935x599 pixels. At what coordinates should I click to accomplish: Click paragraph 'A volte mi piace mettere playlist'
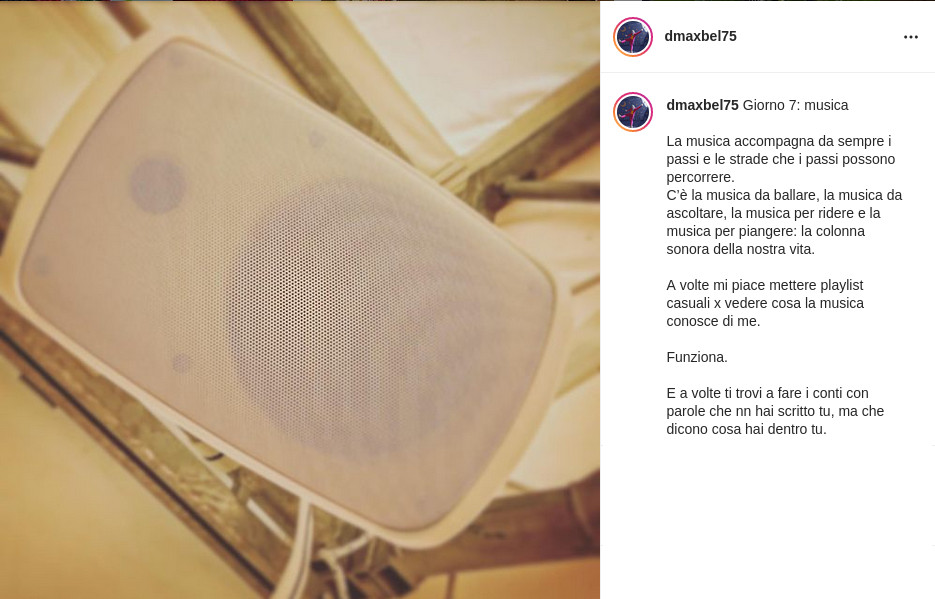click(765, 303)
